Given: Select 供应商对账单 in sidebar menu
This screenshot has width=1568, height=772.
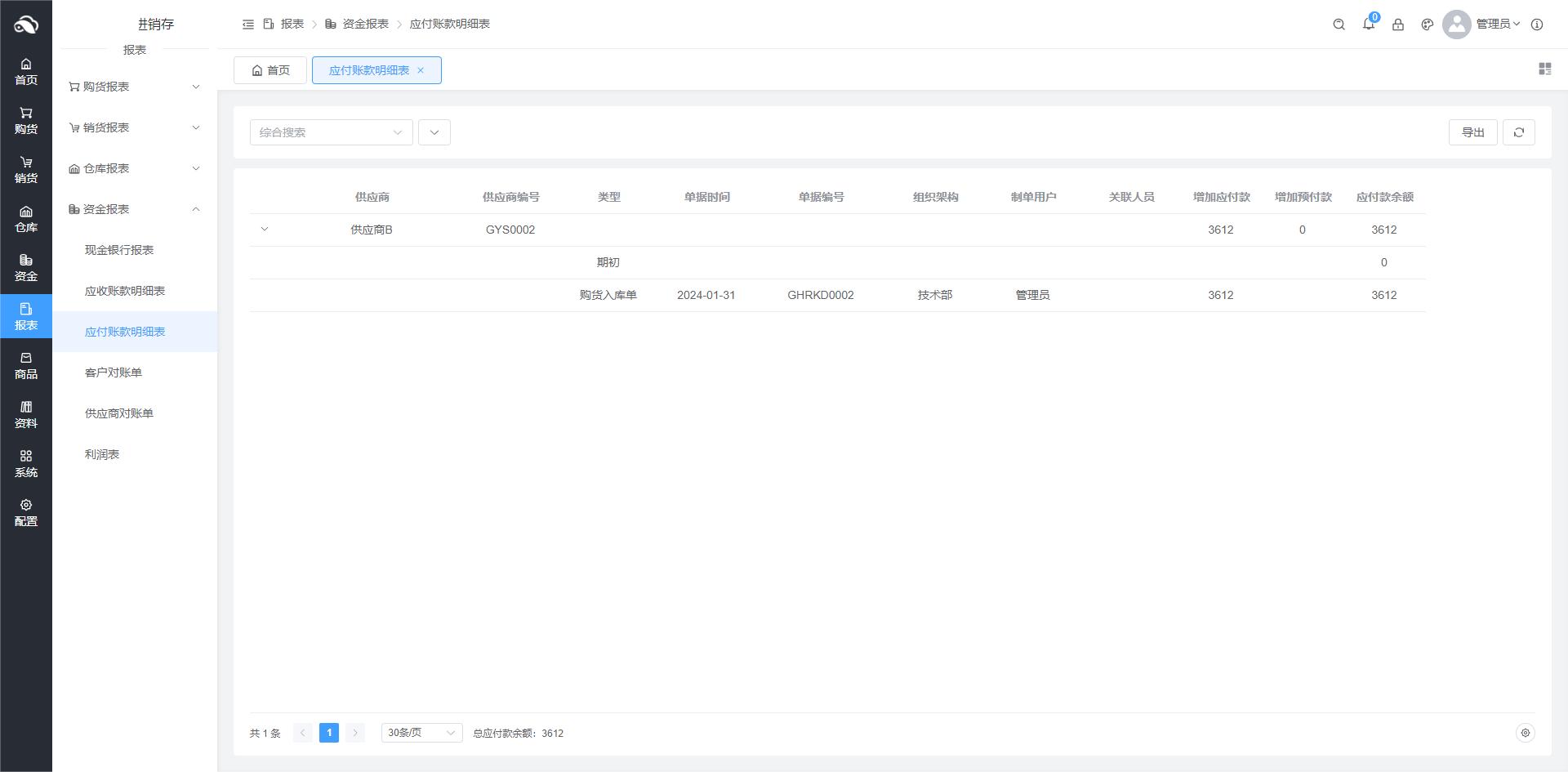Looking at the screenshot, I should tap(119, 413).
